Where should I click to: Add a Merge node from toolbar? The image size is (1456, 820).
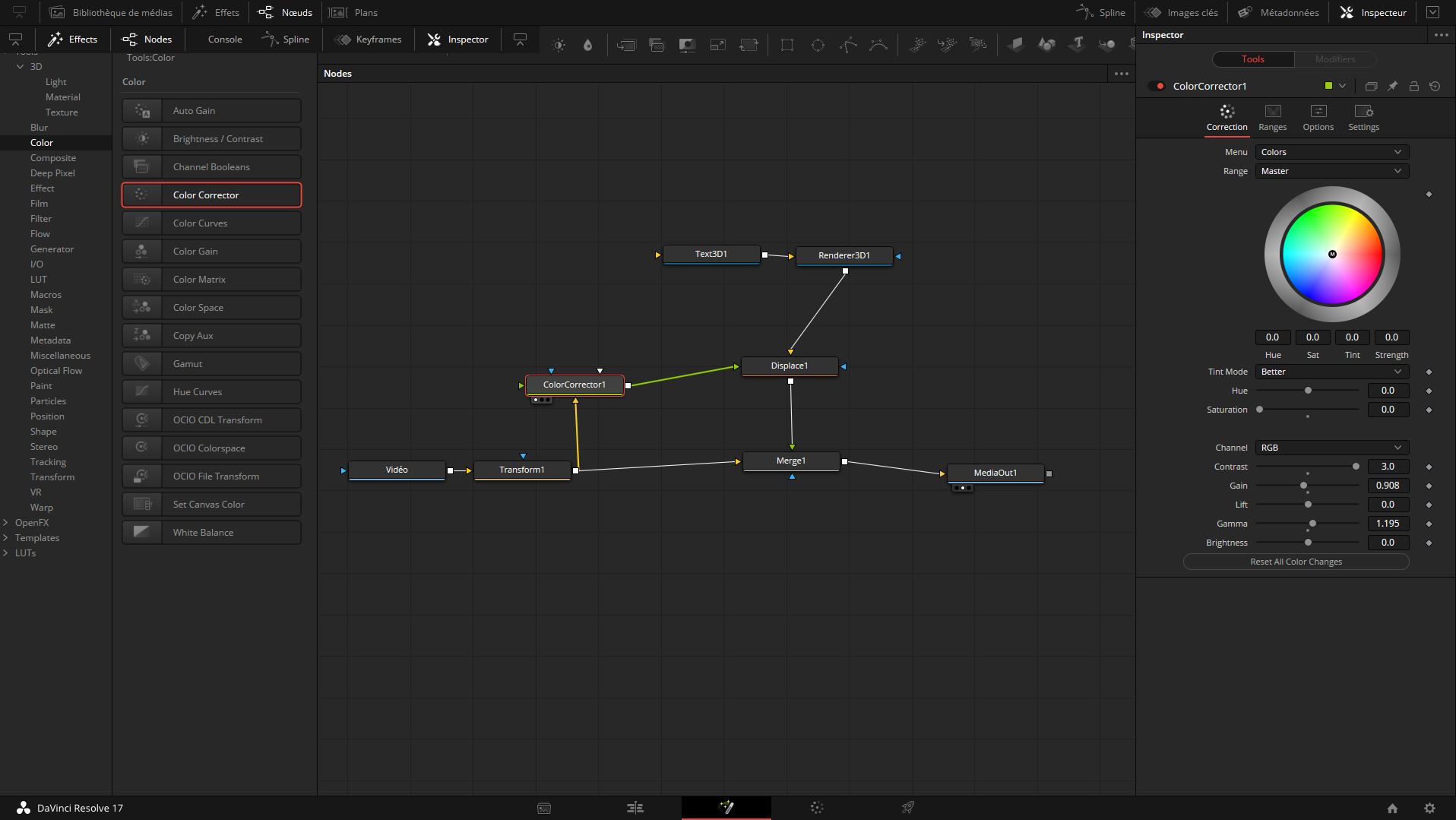(626, 45)
